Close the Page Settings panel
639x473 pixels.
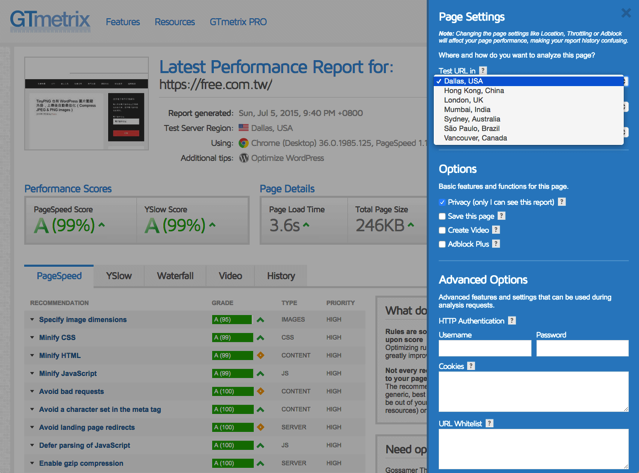pos(626,14)
